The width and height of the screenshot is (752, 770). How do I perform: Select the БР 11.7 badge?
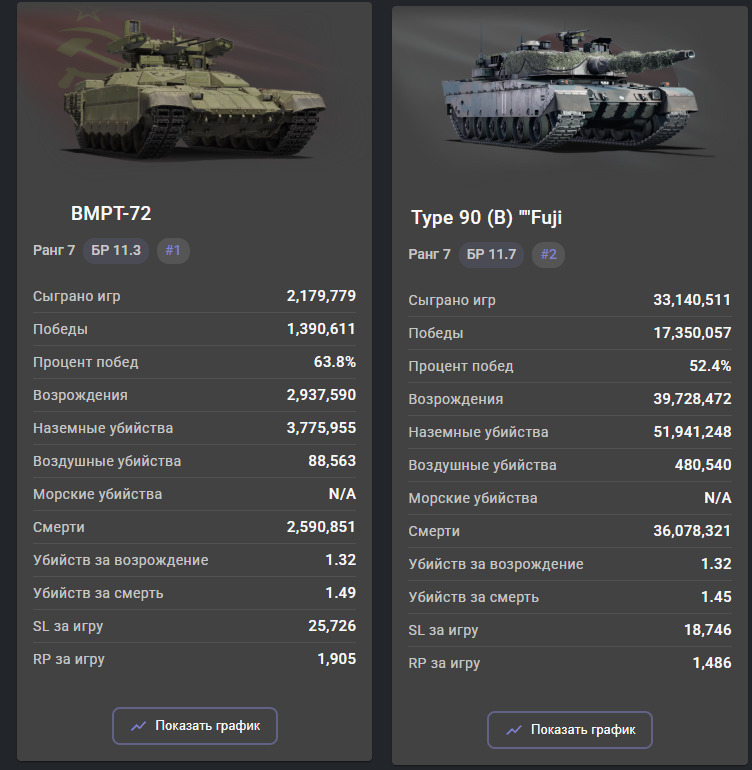point(491,254)
